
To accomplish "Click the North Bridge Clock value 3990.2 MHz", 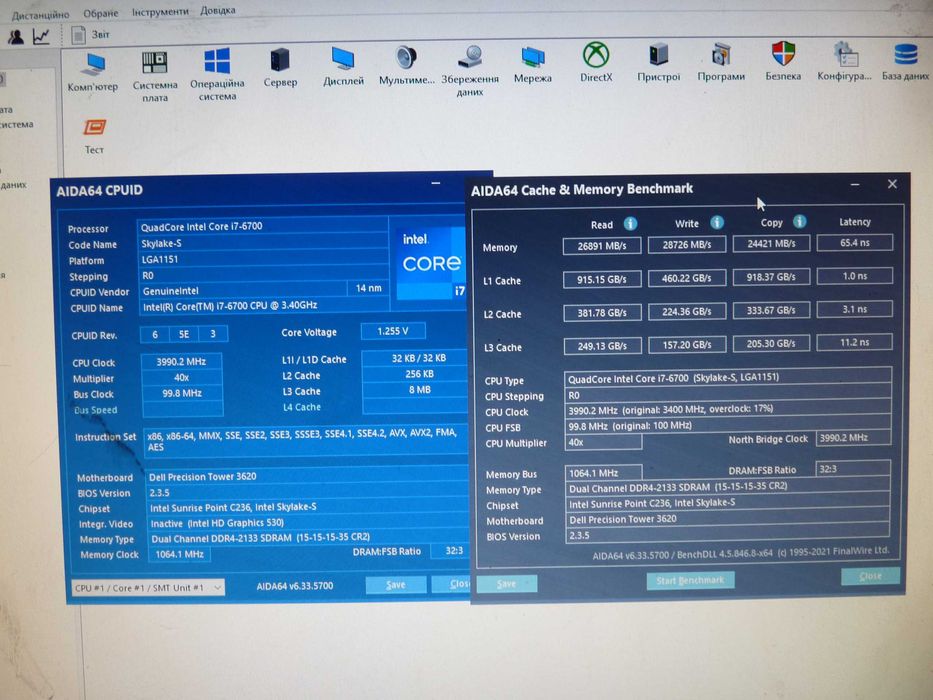I will pyautogui.click(x=853, y=438).
